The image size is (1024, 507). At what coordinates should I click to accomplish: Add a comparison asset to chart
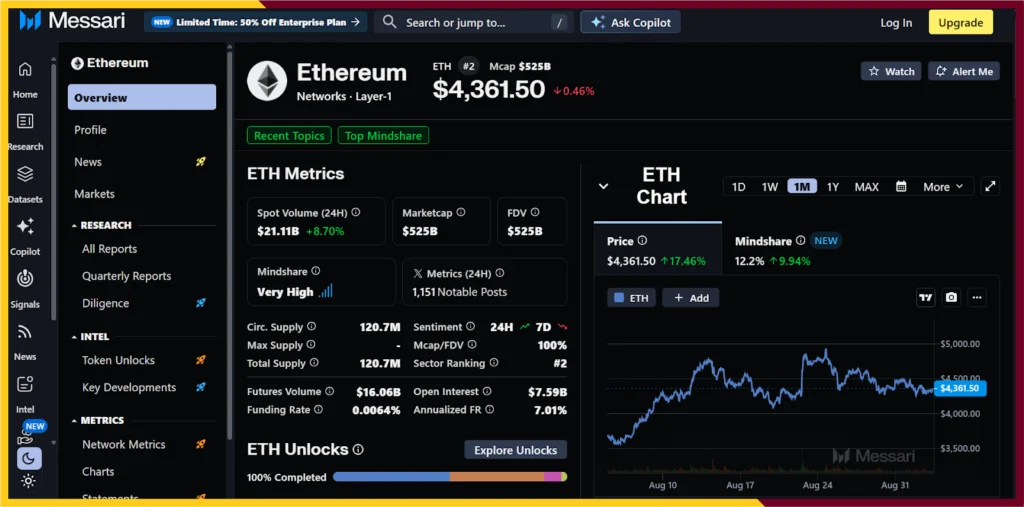click(690, 298)
